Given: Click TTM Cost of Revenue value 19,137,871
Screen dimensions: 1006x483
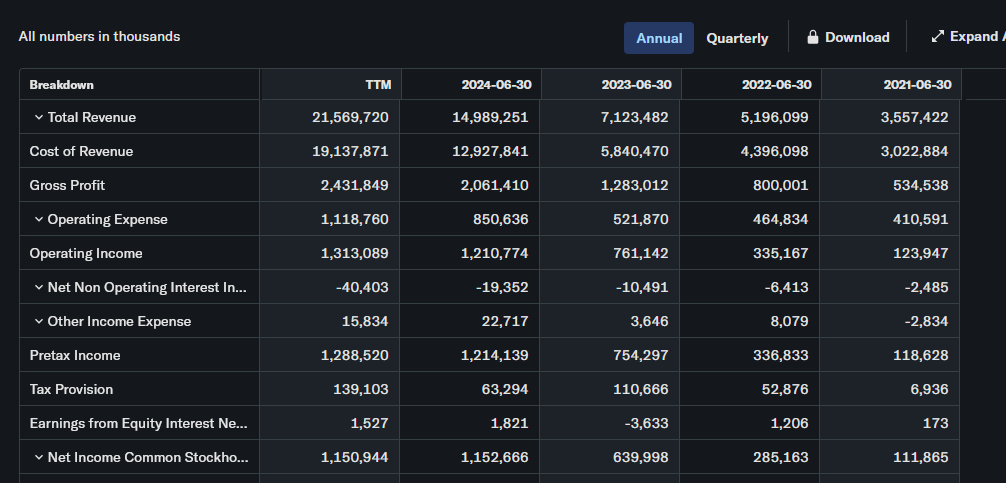Looking at the screenshot, I should tap(350, 151).
